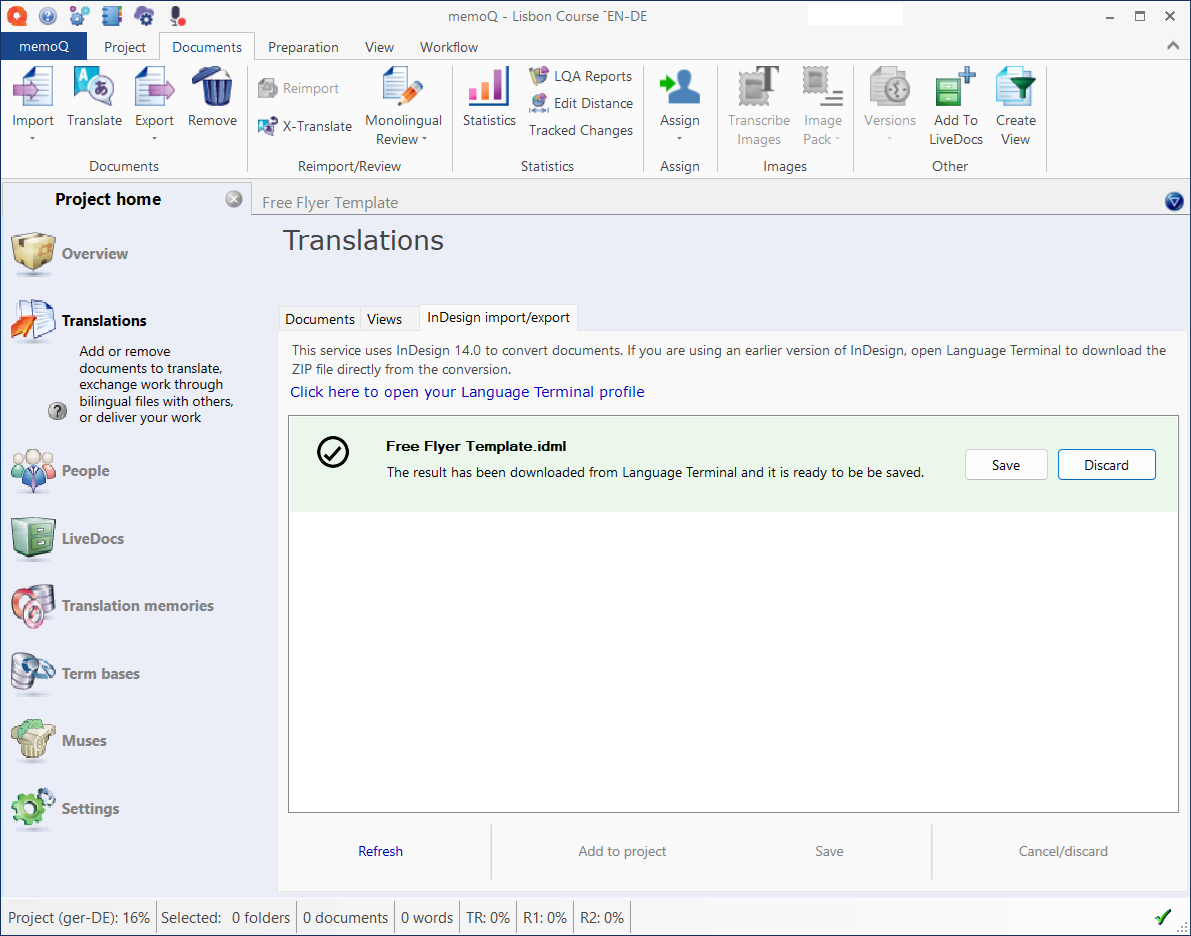Click the green check mark in status bar
Viewport: 1191px width, 936px height.
click(1162, 916)
